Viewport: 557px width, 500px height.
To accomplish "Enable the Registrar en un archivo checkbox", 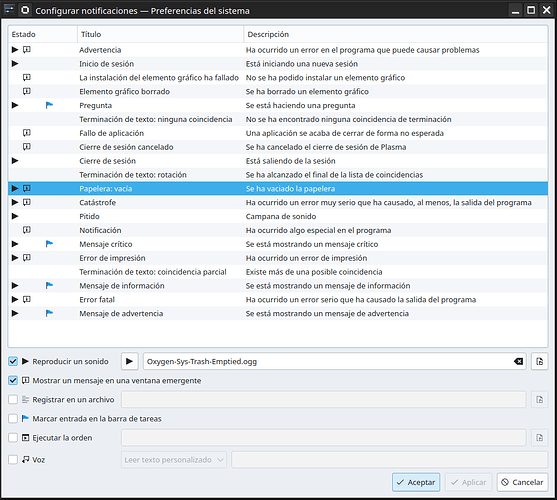I will pyautogui.click(x=13, y=400).
